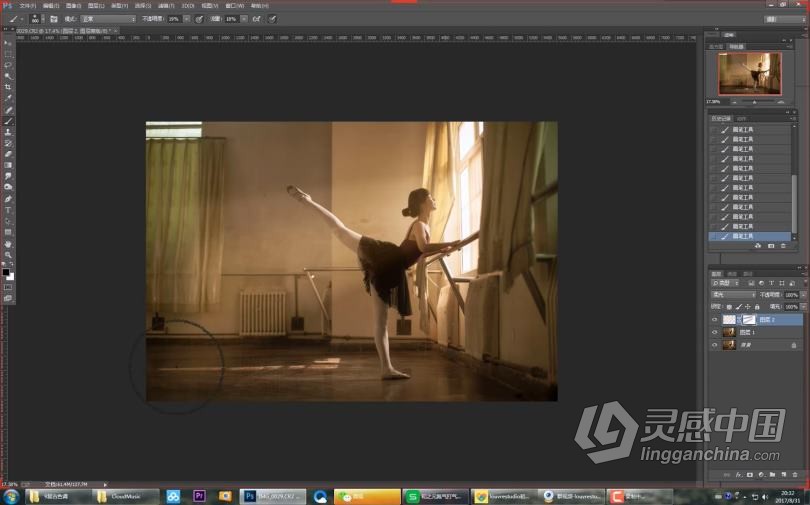
Task: Click foreground color swatch
Action: [6, 272]
